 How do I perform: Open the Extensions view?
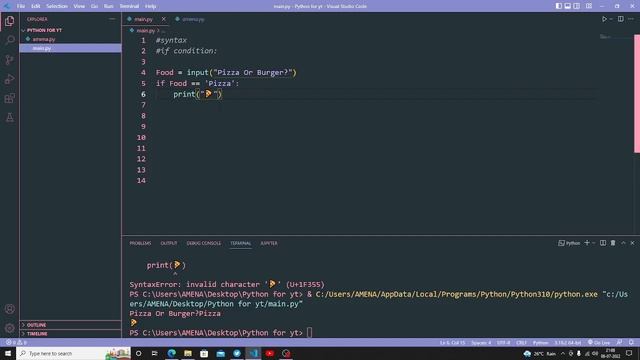coord(9,98)
